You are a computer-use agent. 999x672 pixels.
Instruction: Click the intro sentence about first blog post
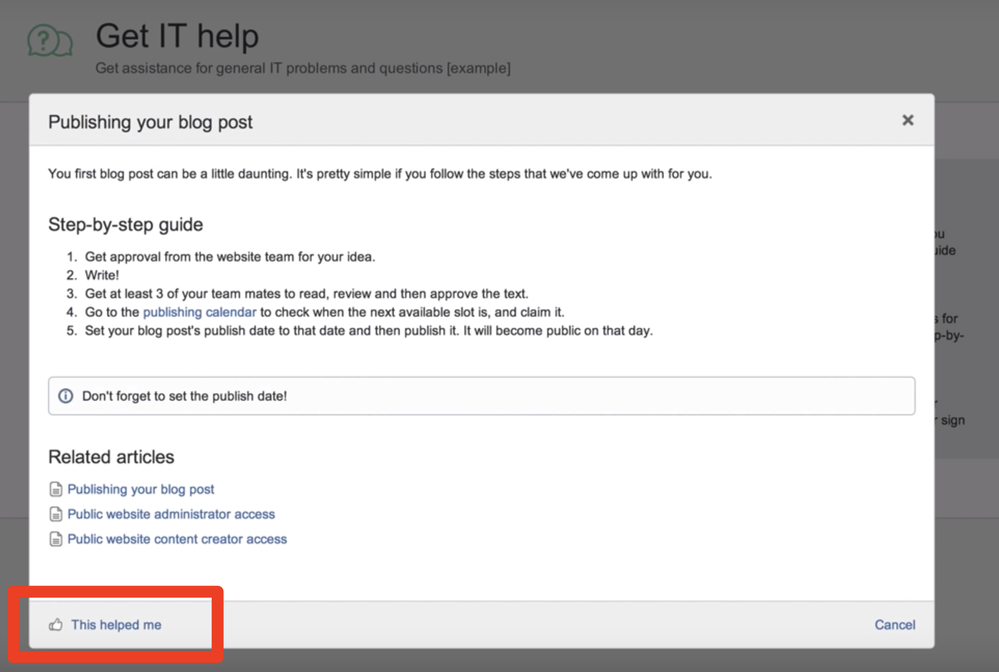[x=380, y=174]
